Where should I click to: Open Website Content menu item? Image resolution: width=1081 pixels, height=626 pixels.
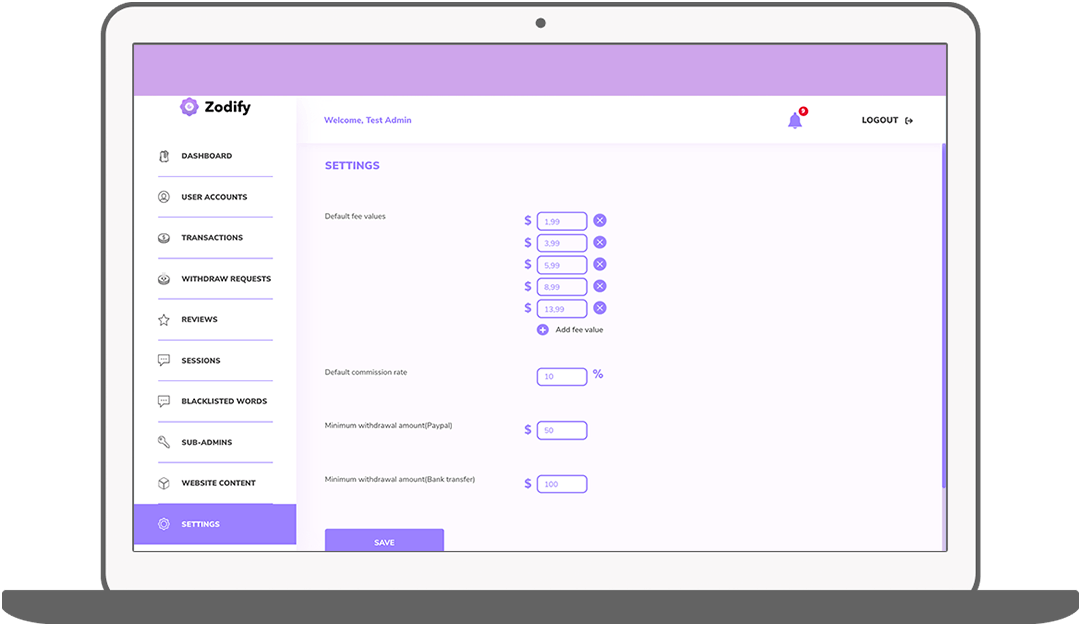(x=219, y=483)
